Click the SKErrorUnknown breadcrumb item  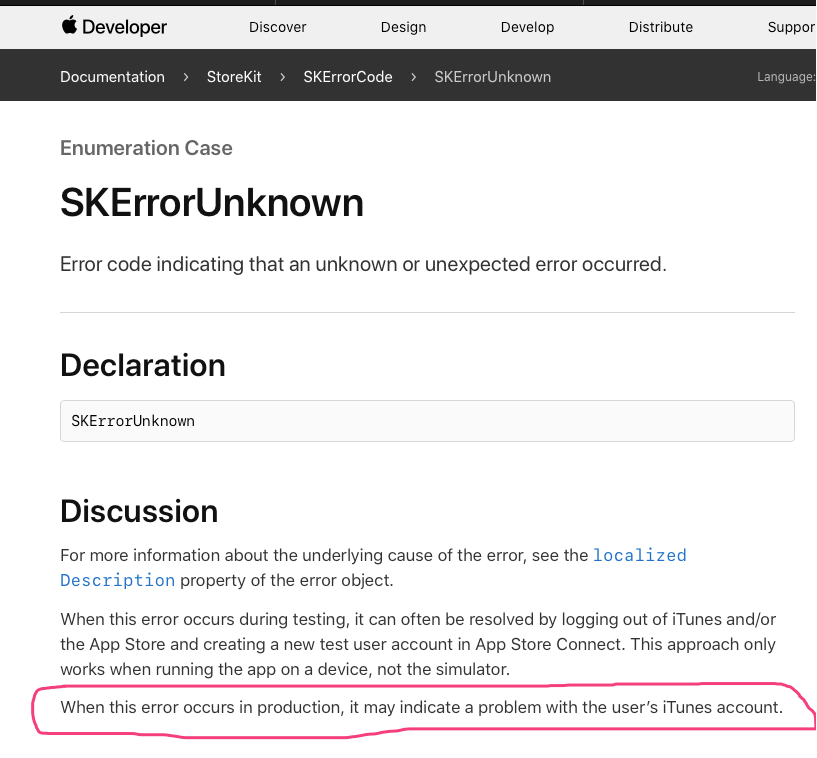492,77
